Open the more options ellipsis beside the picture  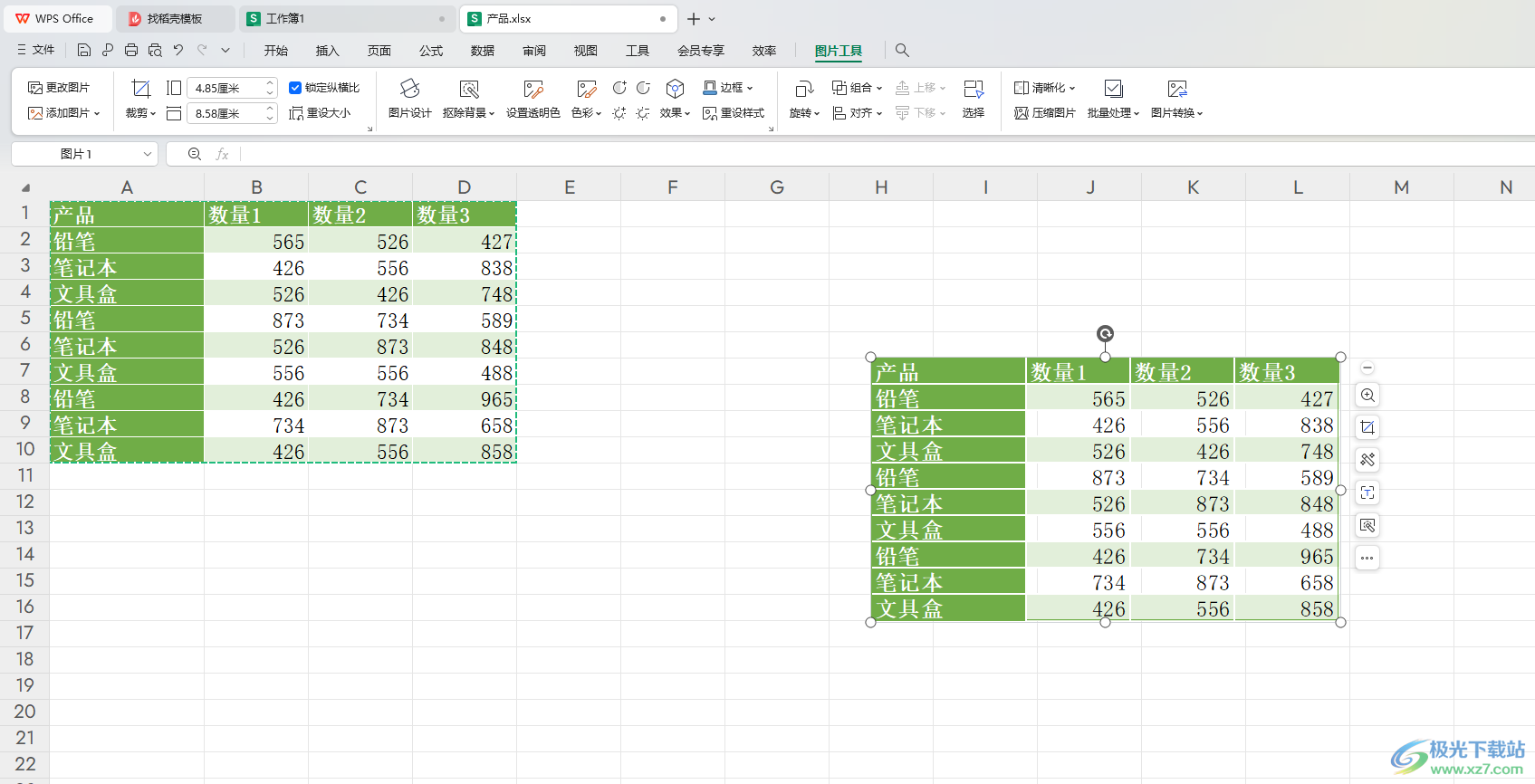[x=1367, y=558]
